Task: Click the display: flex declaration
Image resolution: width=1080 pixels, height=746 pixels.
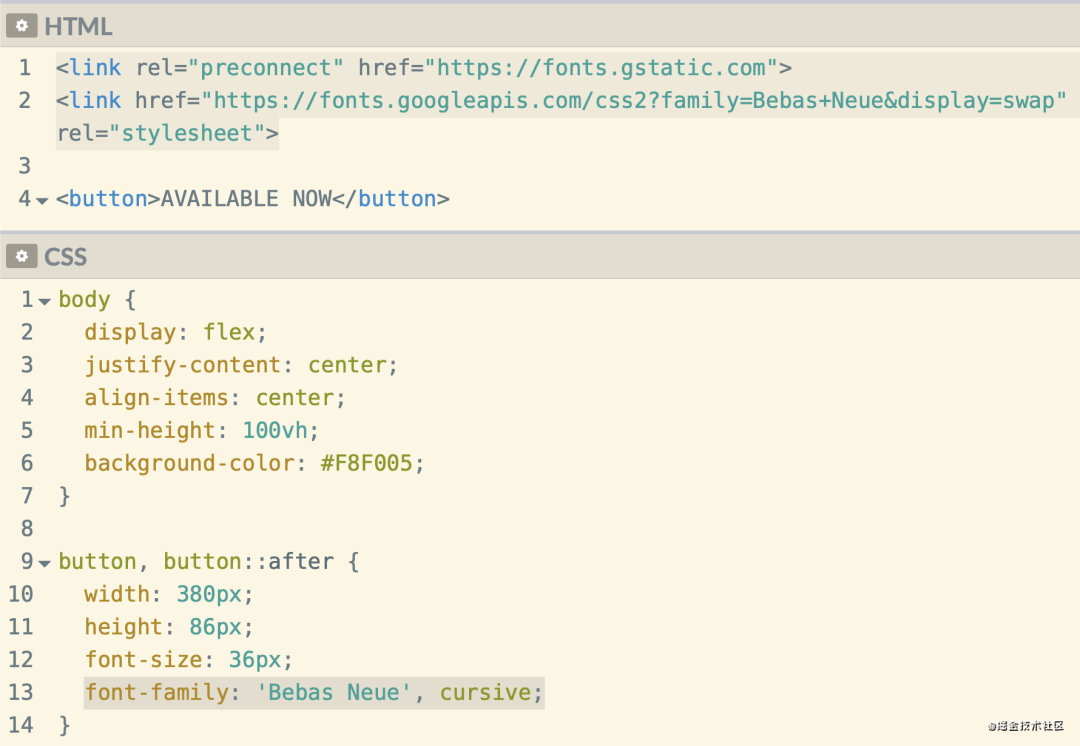Action: [176, 331]
